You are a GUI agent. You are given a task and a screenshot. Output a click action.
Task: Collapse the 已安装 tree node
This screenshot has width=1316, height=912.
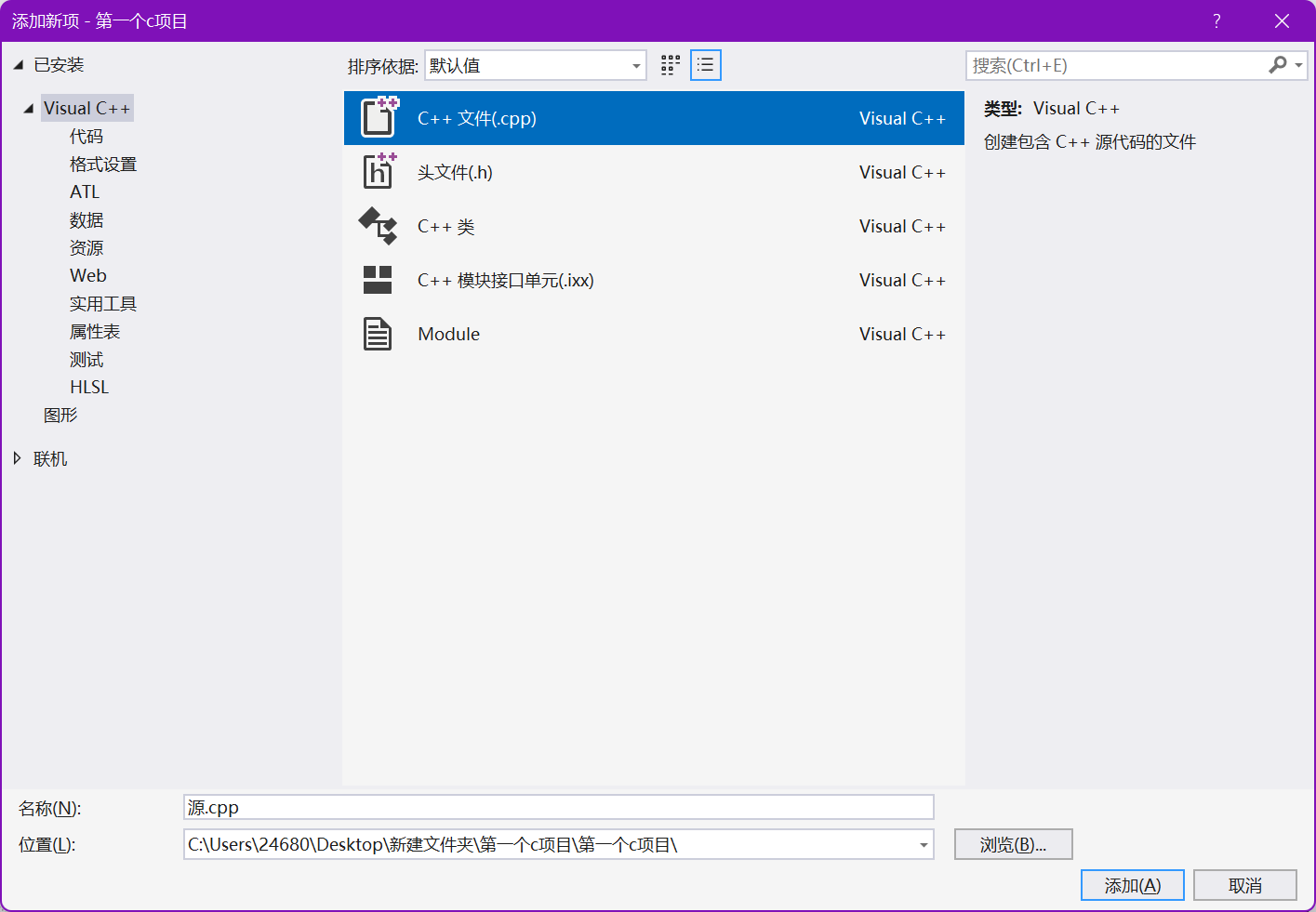pos(18,65)
